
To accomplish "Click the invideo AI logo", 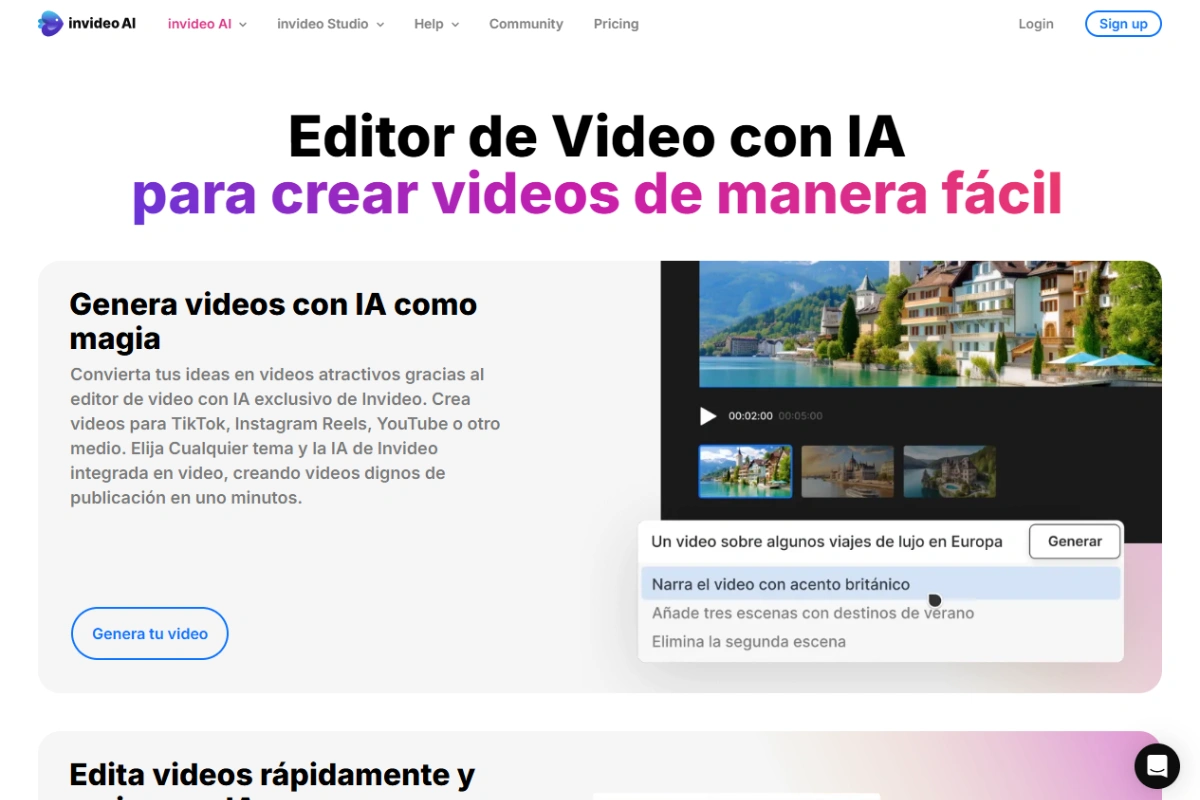I will click(x=87, y=23).
